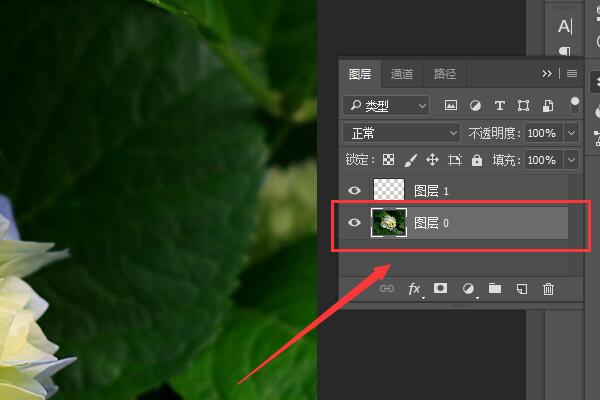Hide layer 图层 1 via eye icon
The height and width of the screenshot is (400, 600).
click(354, 190)
